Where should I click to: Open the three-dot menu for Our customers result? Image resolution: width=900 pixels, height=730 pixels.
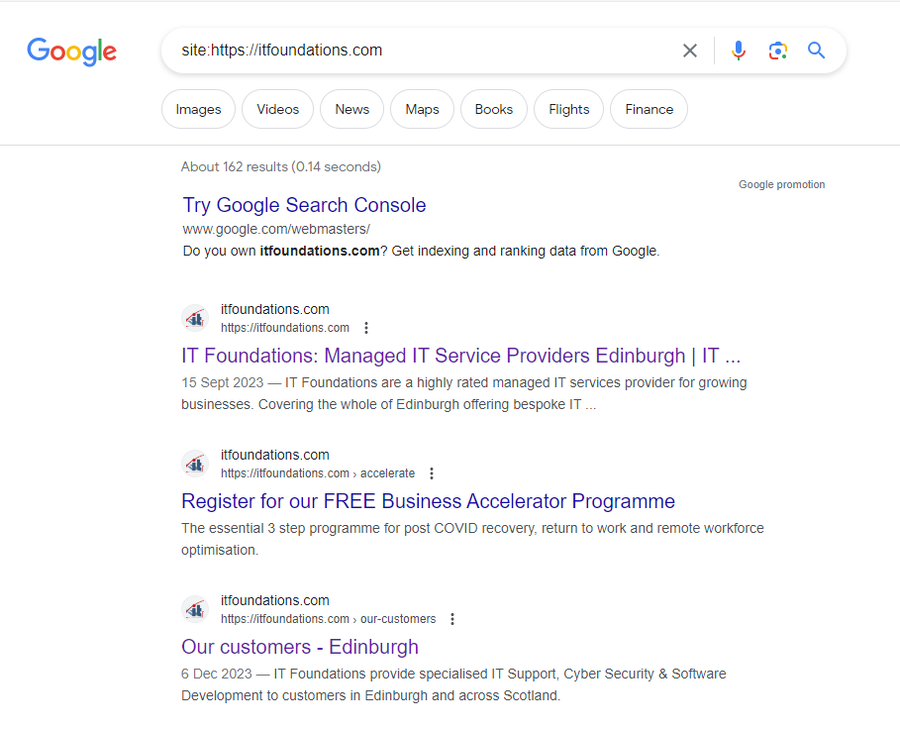pyautogui.click(x=453, y=619)
